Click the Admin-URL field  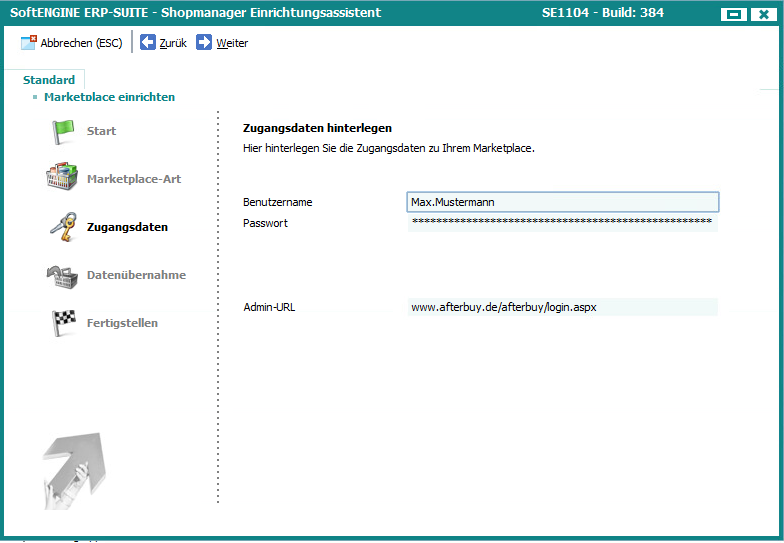(563, 307)
